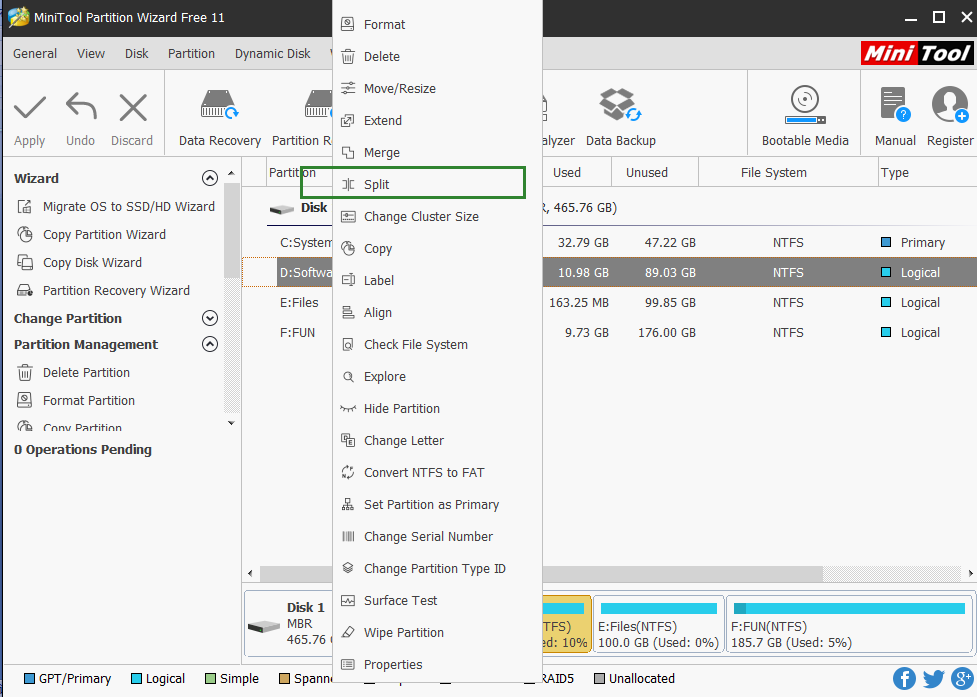This screenshot has height=697, width=977.
Task: Select E:Files(NTFS) block in disk map
Action: (x=659, y=624)
